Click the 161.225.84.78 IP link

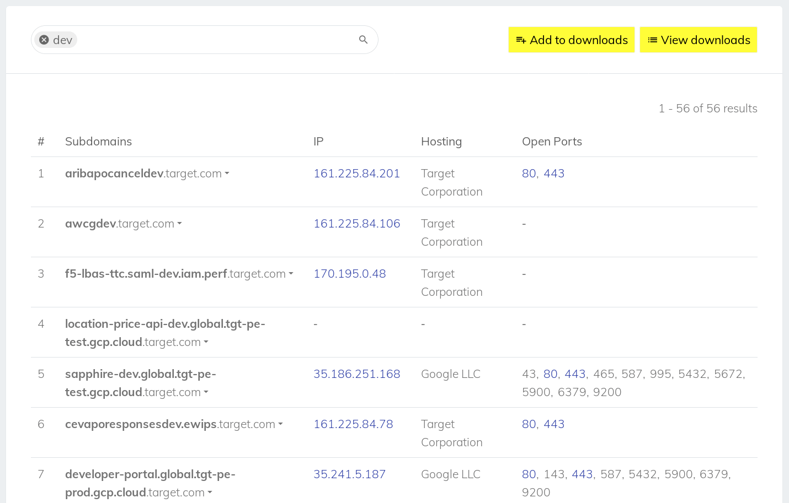coord(353,424)
